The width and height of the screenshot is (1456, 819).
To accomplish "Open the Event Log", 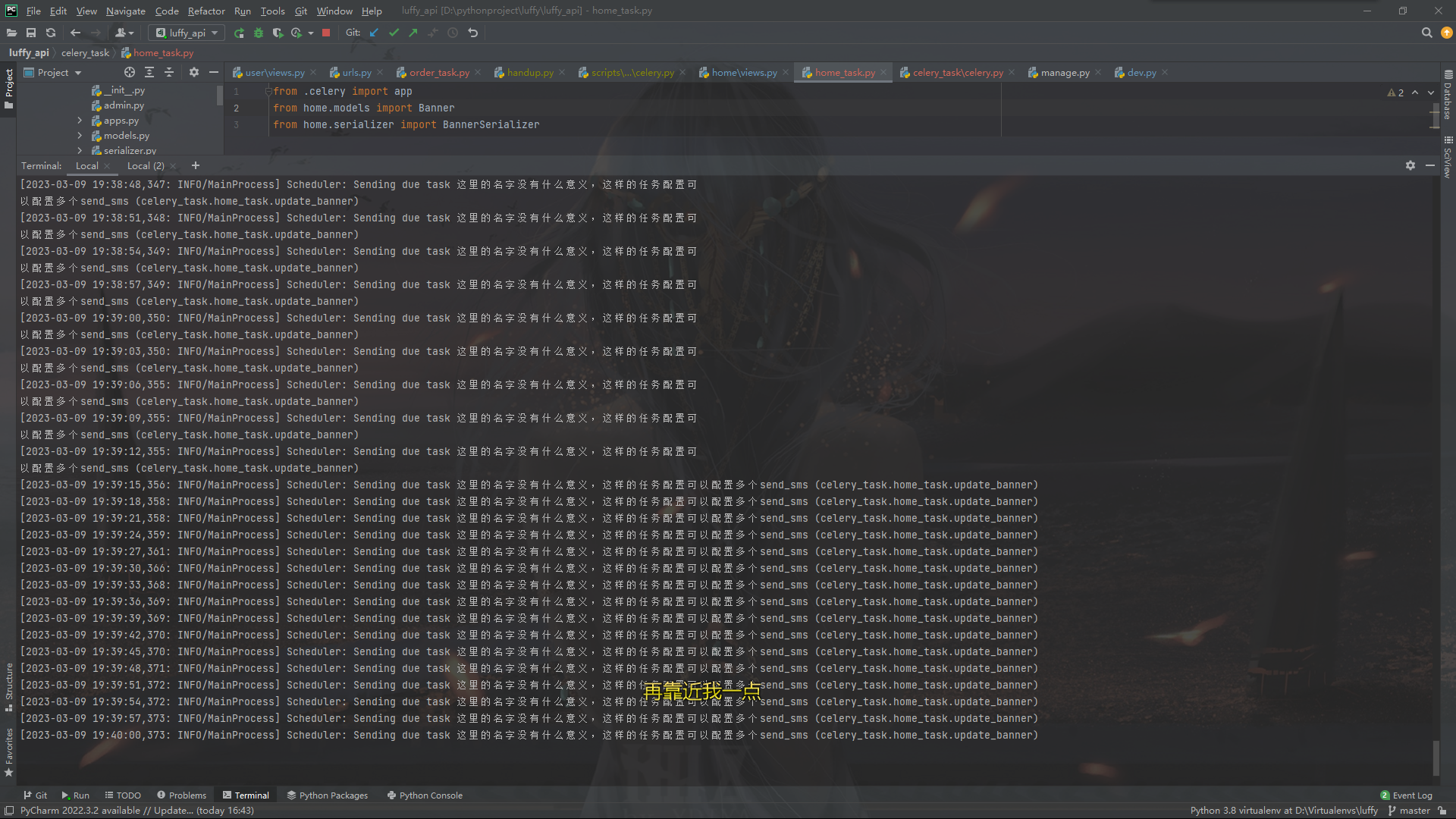I will tap(1406, 795).
